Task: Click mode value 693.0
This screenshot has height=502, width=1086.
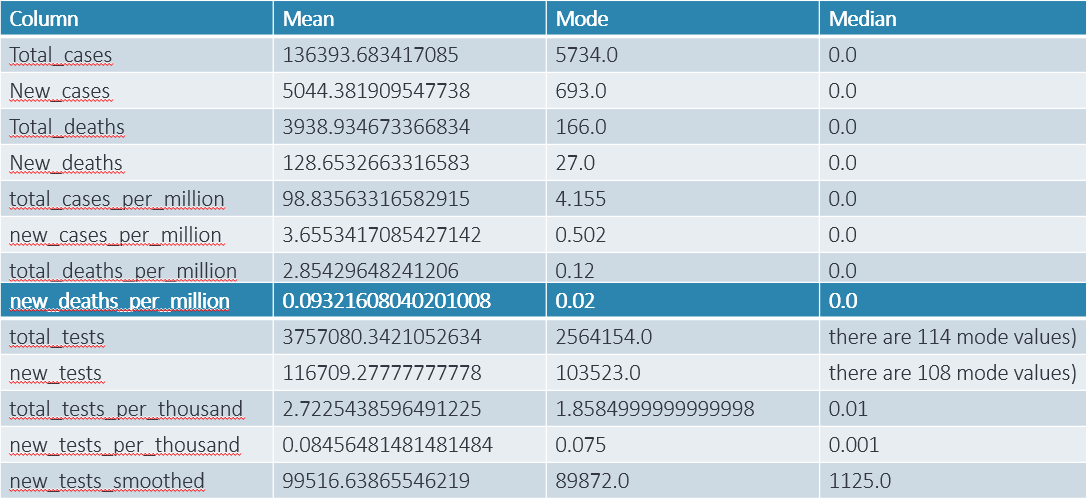Action: [x=580, y=91]
